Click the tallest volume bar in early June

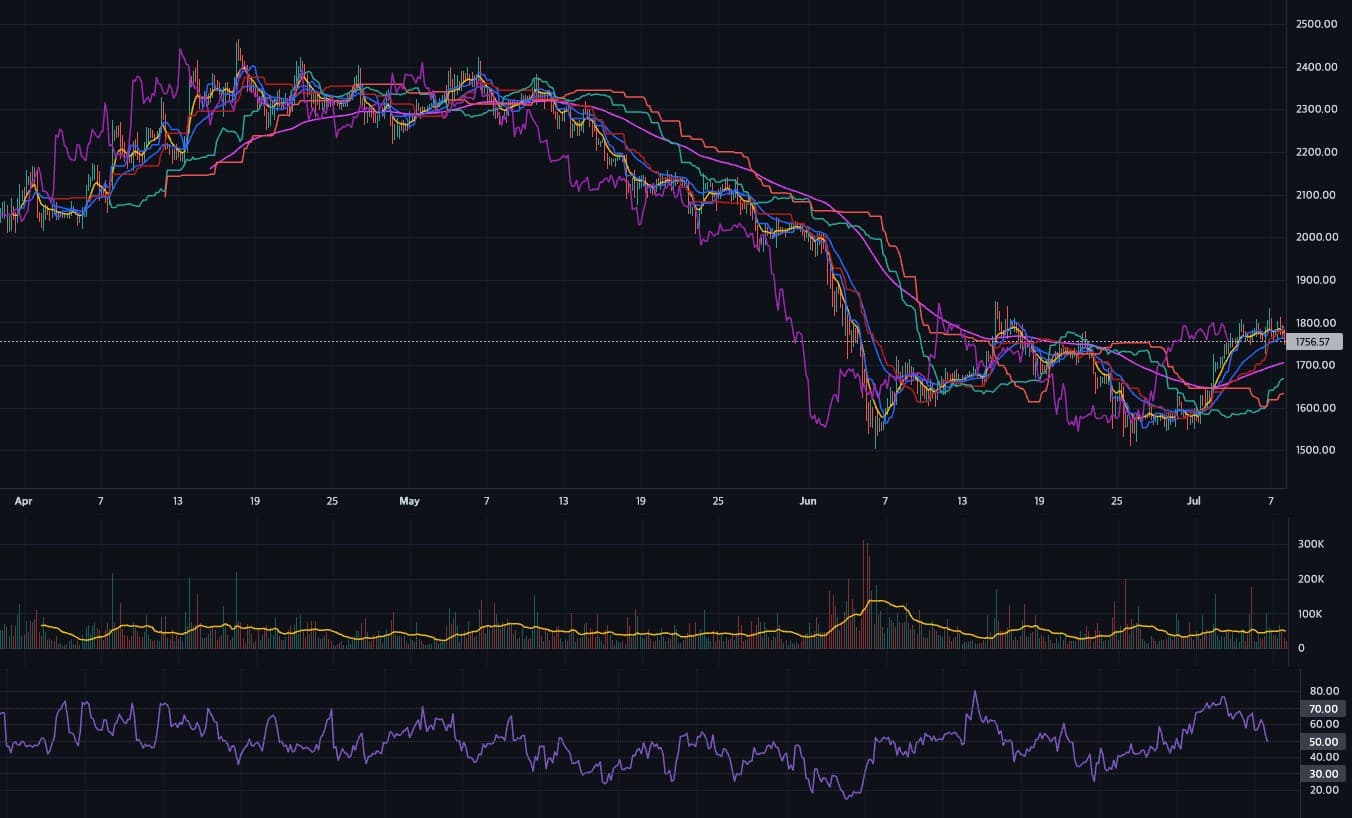[x=865, y=595]
